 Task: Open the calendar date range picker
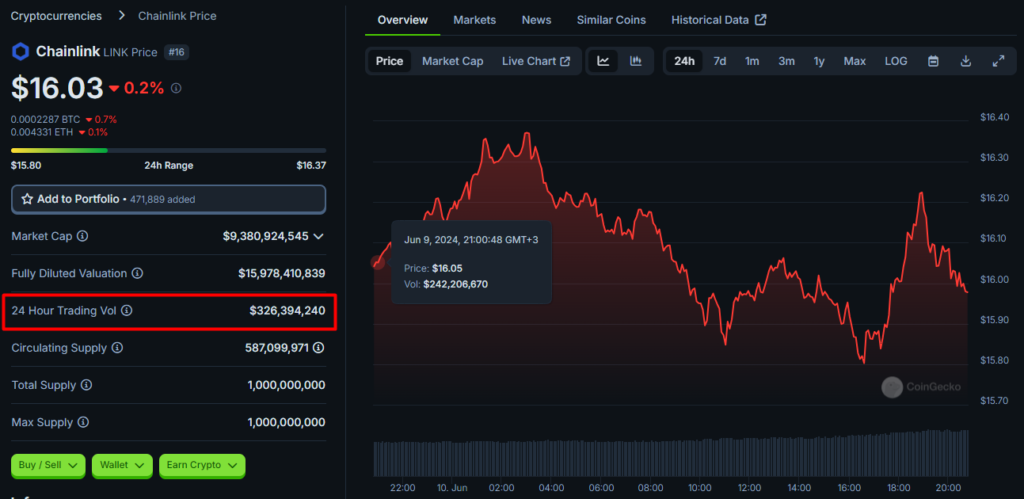(x=933, y=61)
